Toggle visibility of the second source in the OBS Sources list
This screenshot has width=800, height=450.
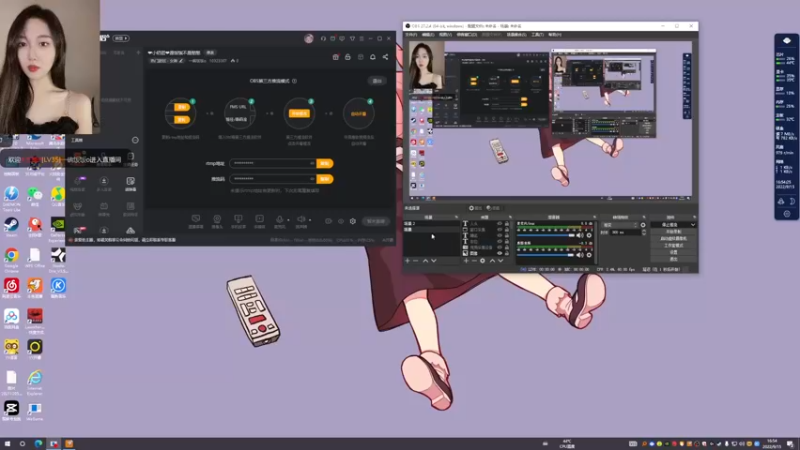click(499, 230)
